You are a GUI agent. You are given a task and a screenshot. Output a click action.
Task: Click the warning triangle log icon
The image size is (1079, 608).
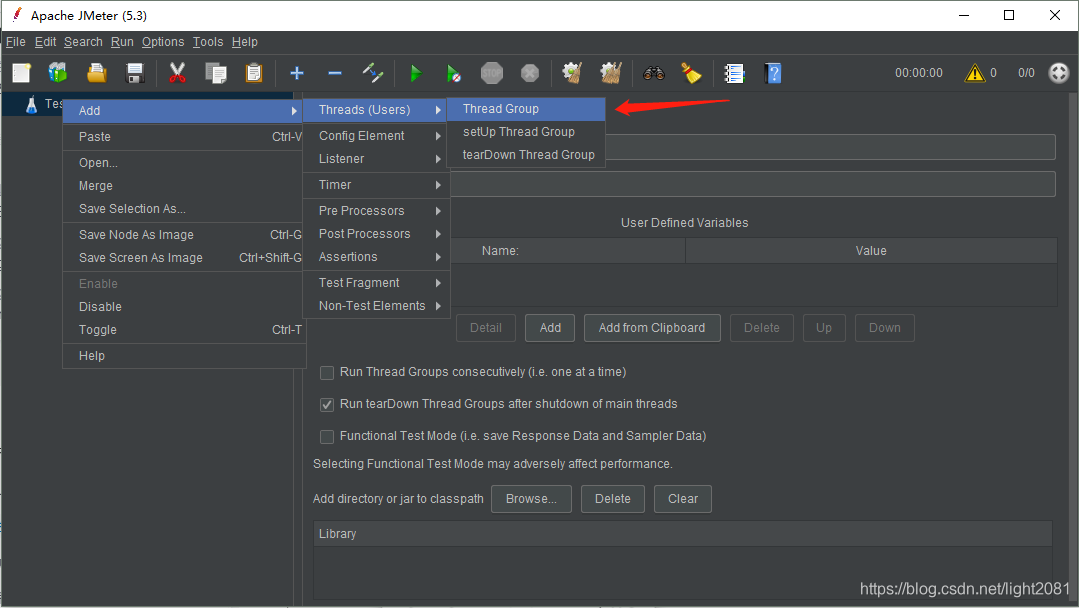(x=974, y=73)
